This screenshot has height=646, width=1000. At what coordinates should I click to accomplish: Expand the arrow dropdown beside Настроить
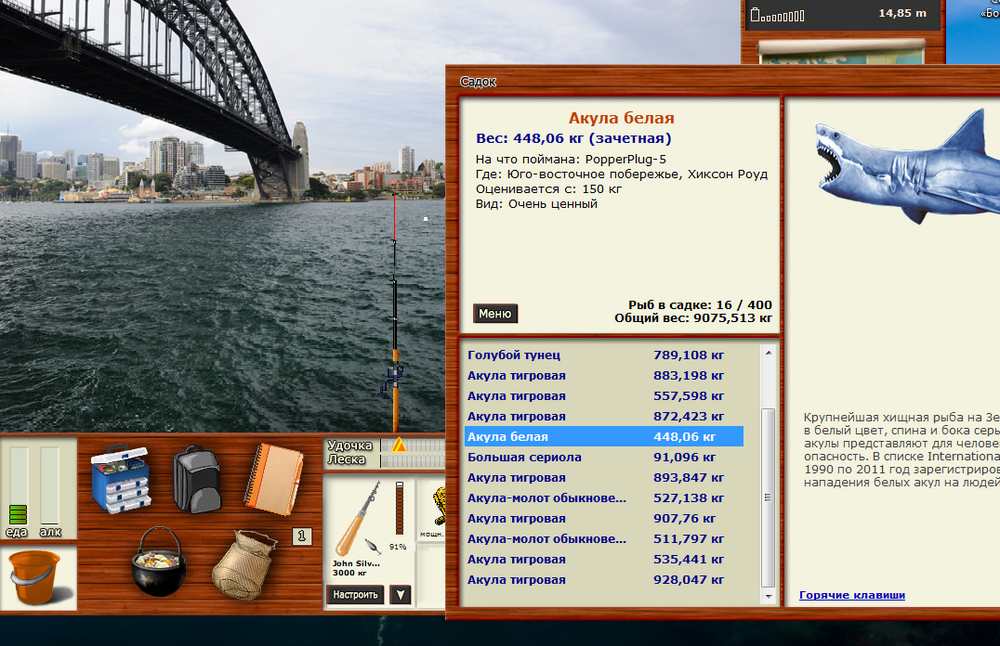click(400, 595)
